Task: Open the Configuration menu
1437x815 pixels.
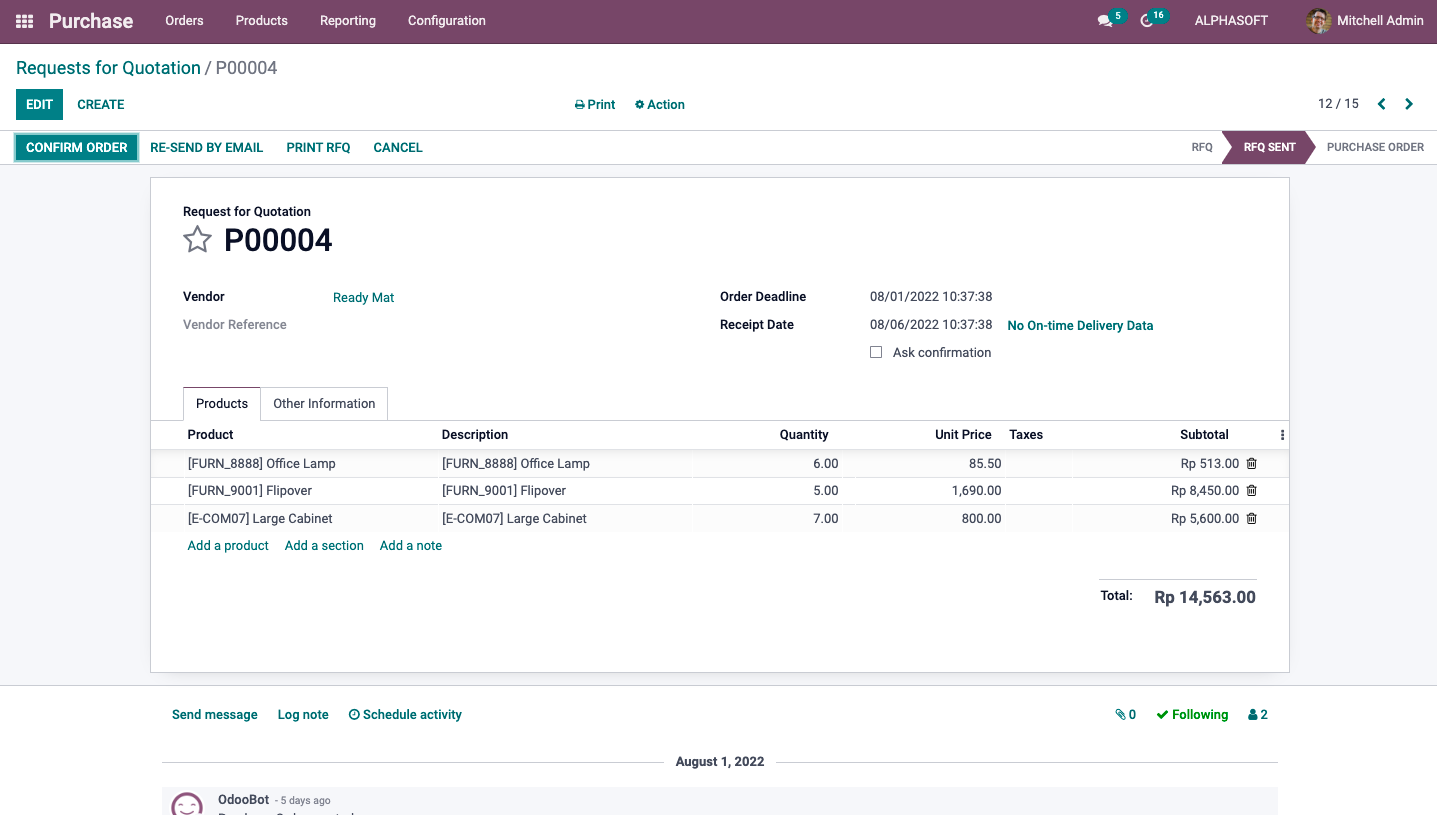Action: (447, 21)
